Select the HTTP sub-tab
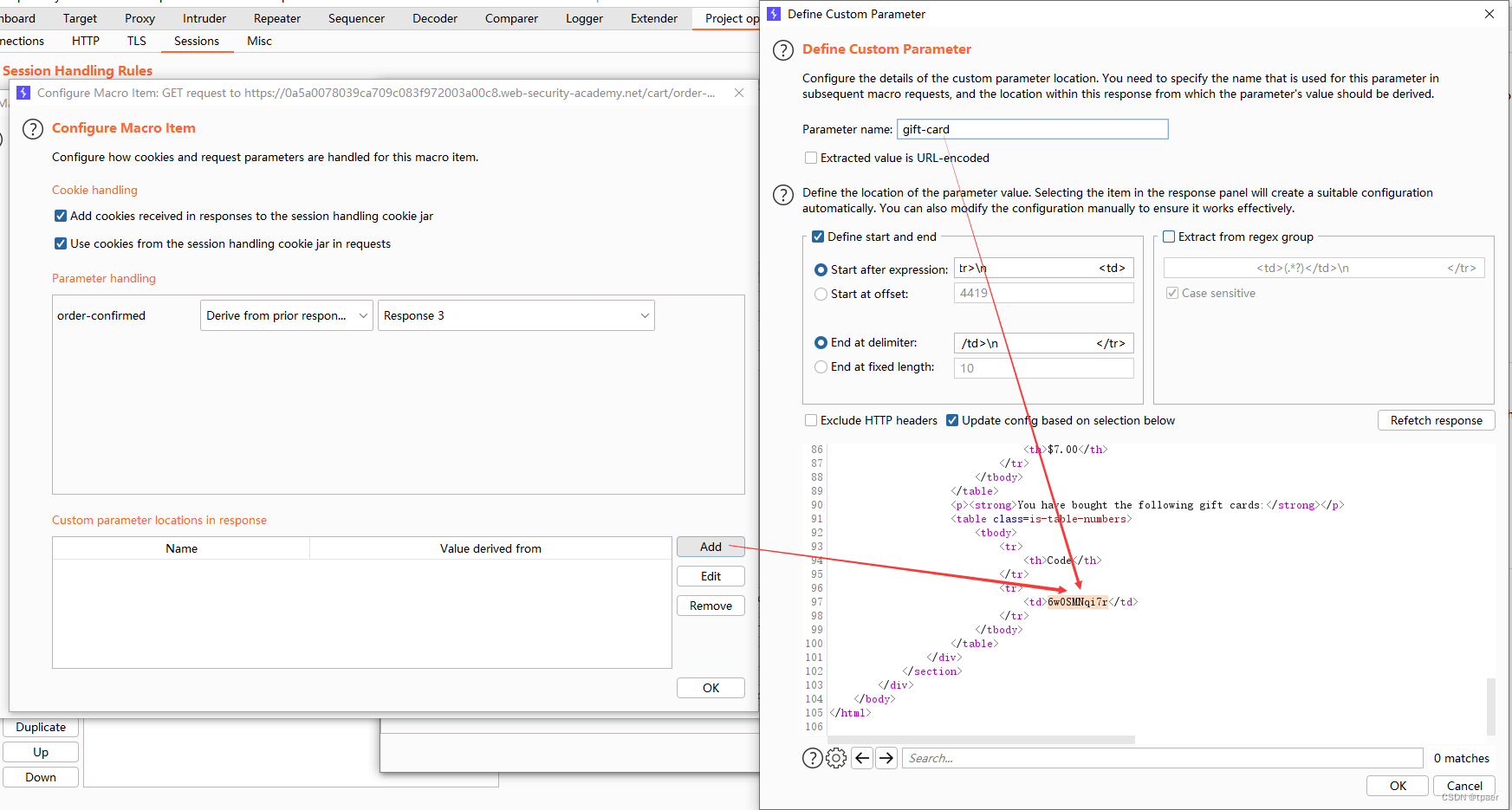Viewport: 1512px width, 810px height. (x=86, y=41)
